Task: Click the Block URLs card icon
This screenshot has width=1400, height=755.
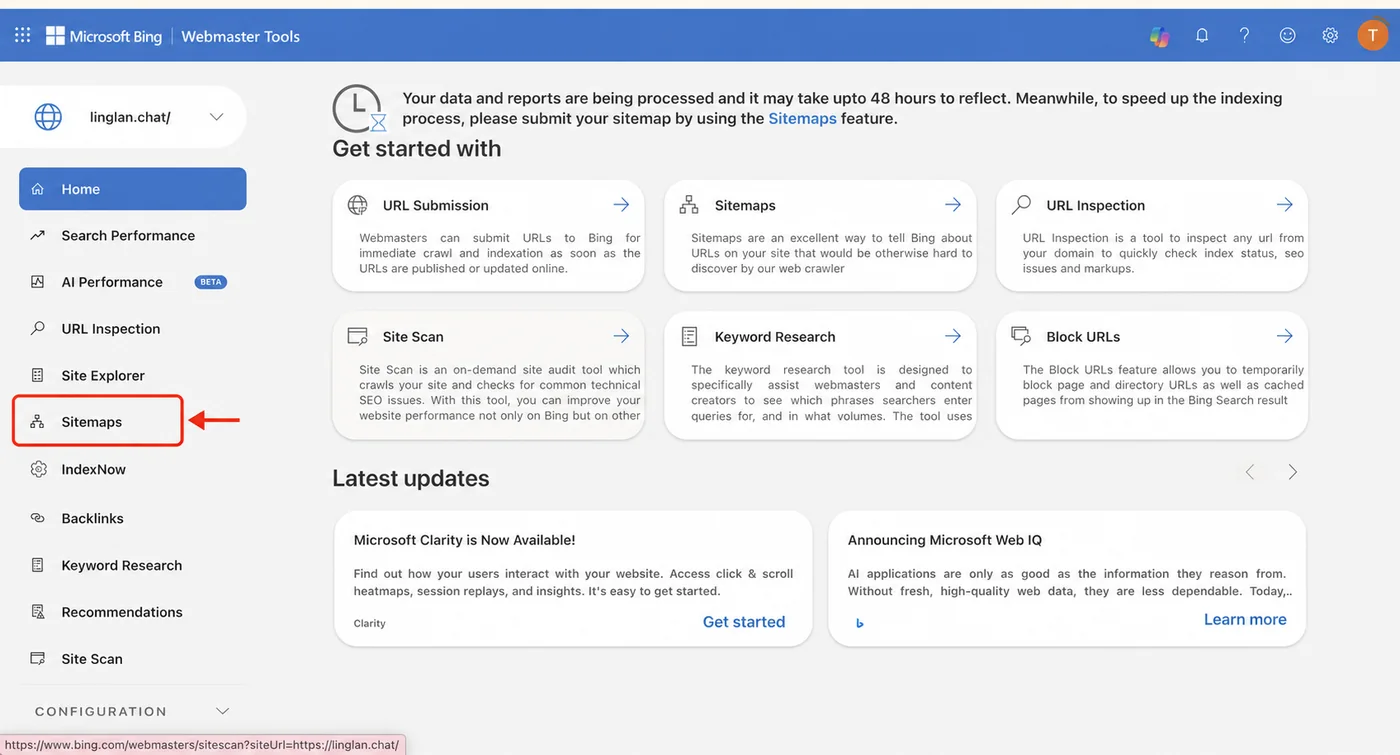Action: point(1021,336)
